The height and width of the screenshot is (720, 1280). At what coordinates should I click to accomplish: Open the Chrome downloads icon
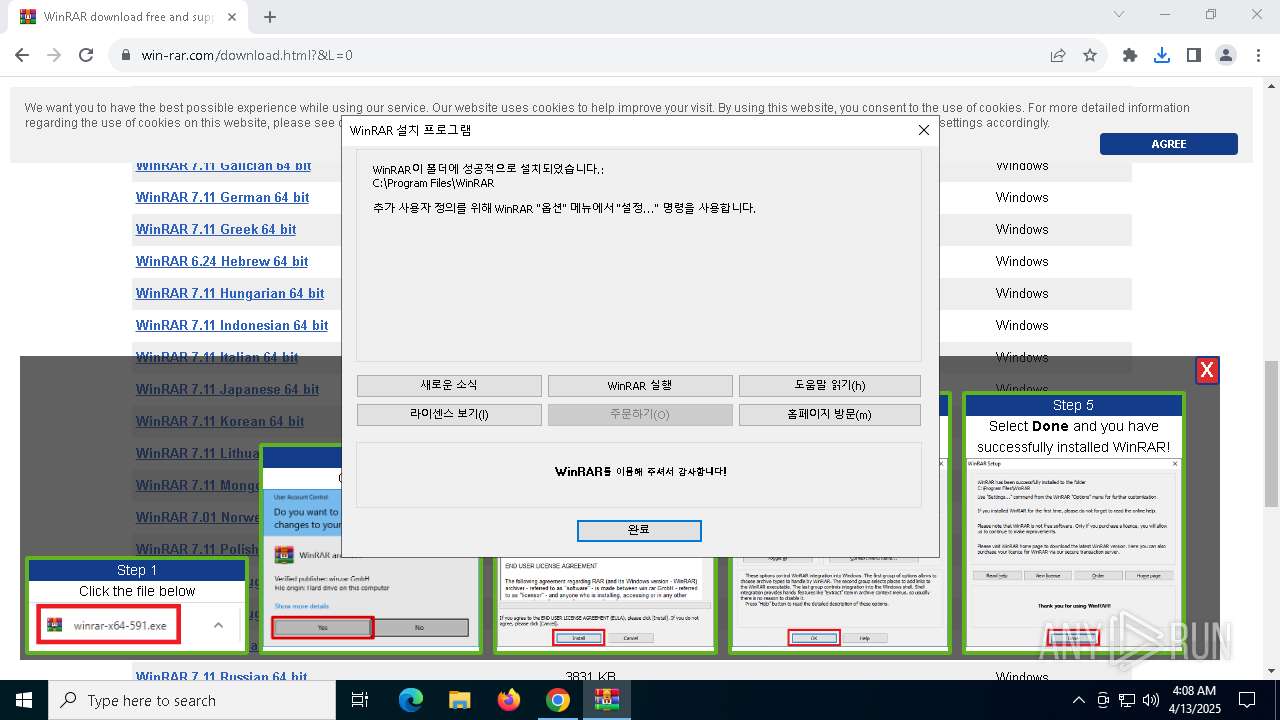1162,55
